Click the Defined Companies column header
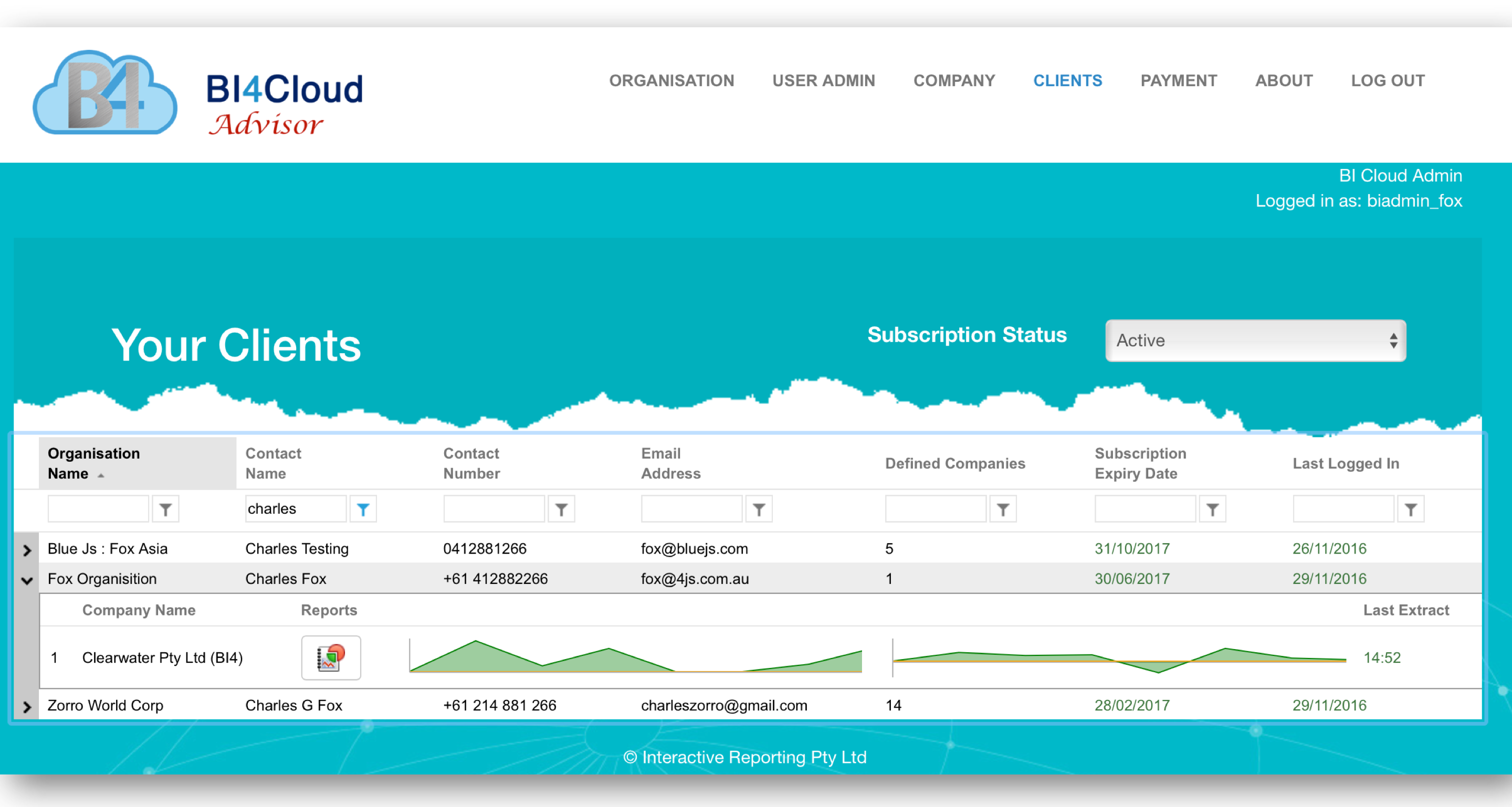The height and width of the screenshot is (807, 1512). coord(955,463)
